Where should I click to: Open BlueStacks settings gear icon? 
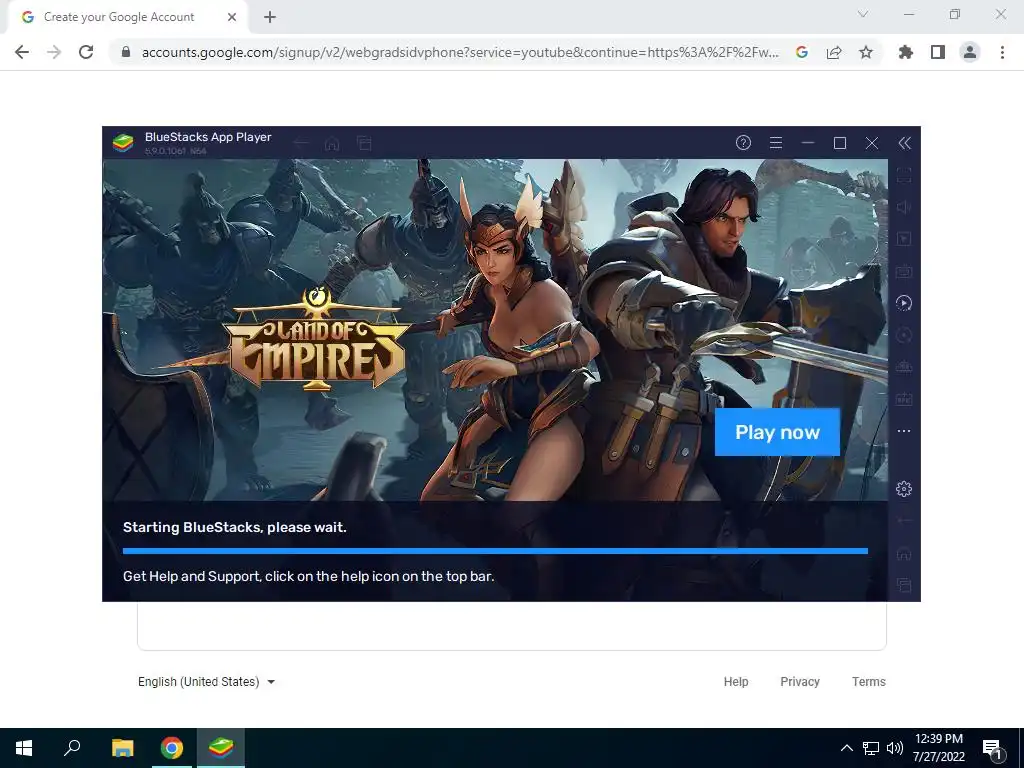coord(904,488)
